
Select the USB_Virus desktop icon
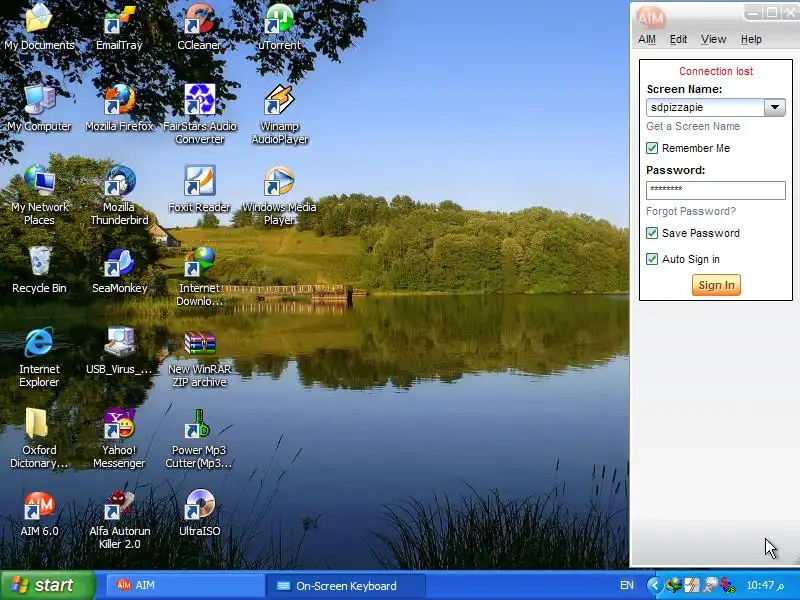point(119,351)
